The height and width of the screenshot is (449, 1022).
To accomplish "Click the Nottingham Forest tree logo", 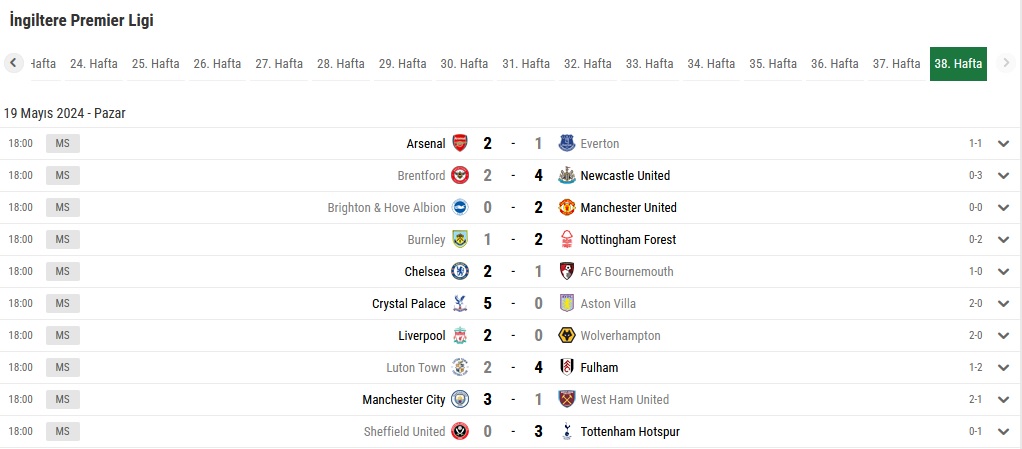I will coord(566,239).
